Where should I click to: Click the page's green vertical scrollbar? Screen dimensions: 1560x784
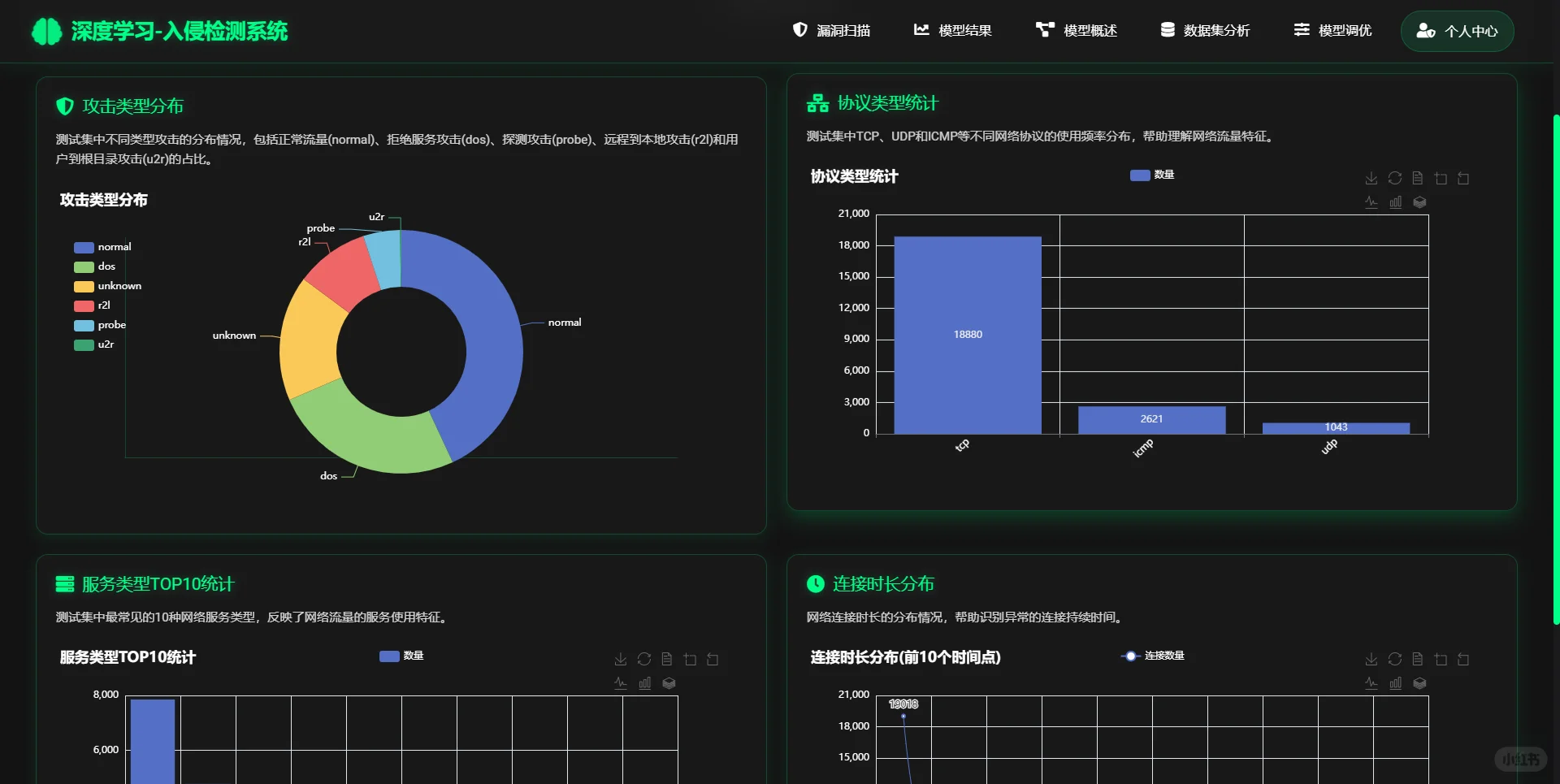click(x=1556, y=370)
